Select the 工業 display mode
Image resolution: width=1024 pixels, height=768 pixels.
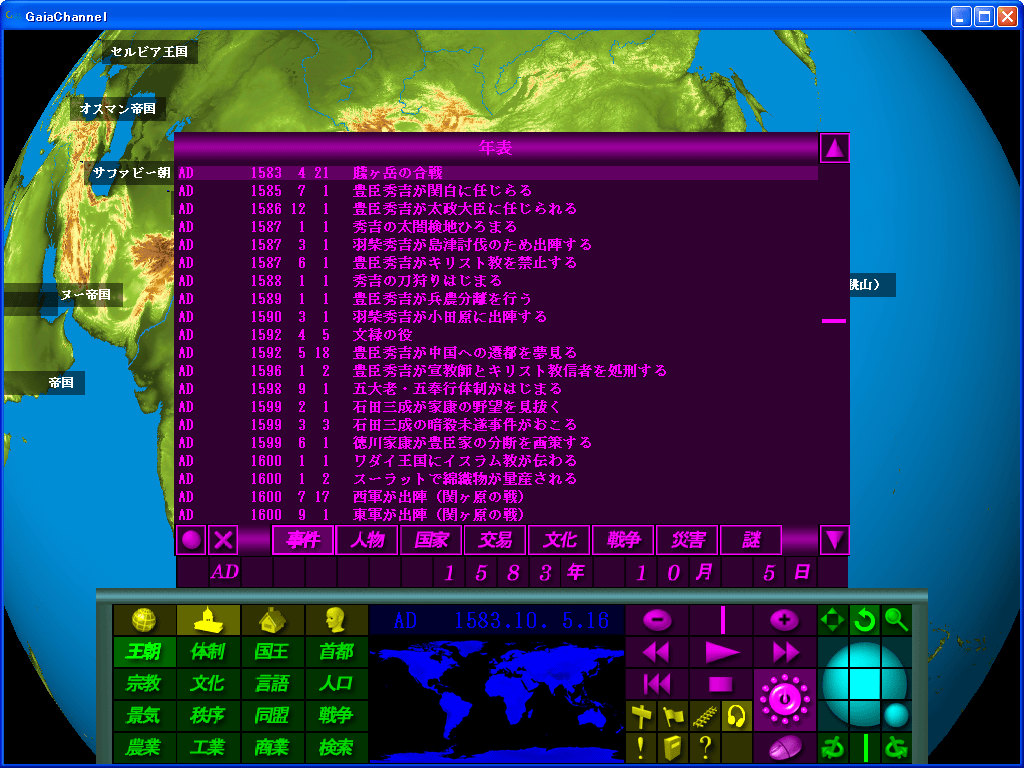click(208, 748)
